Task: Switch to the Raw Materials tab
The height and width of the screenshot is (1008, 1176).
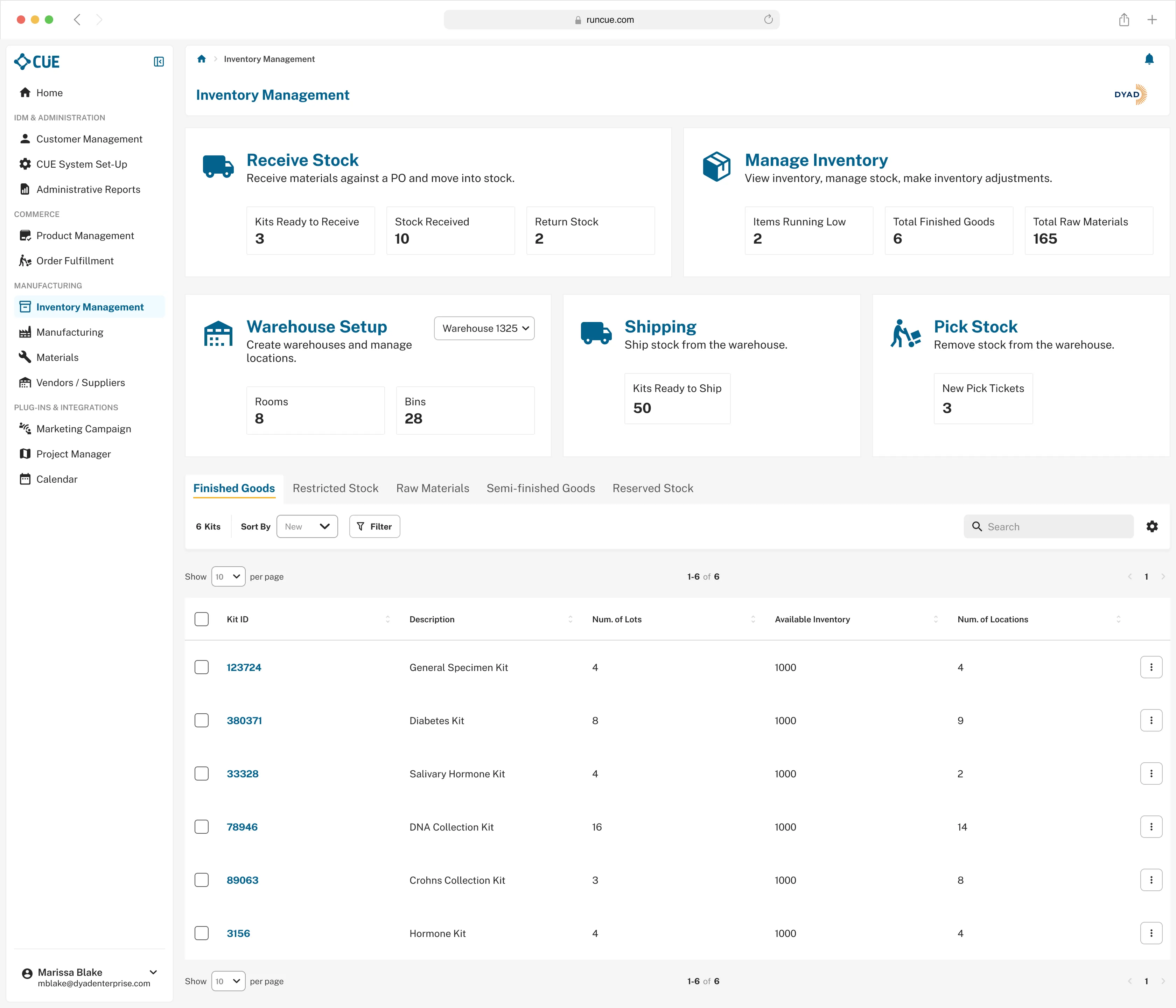Action: [433, 488]
